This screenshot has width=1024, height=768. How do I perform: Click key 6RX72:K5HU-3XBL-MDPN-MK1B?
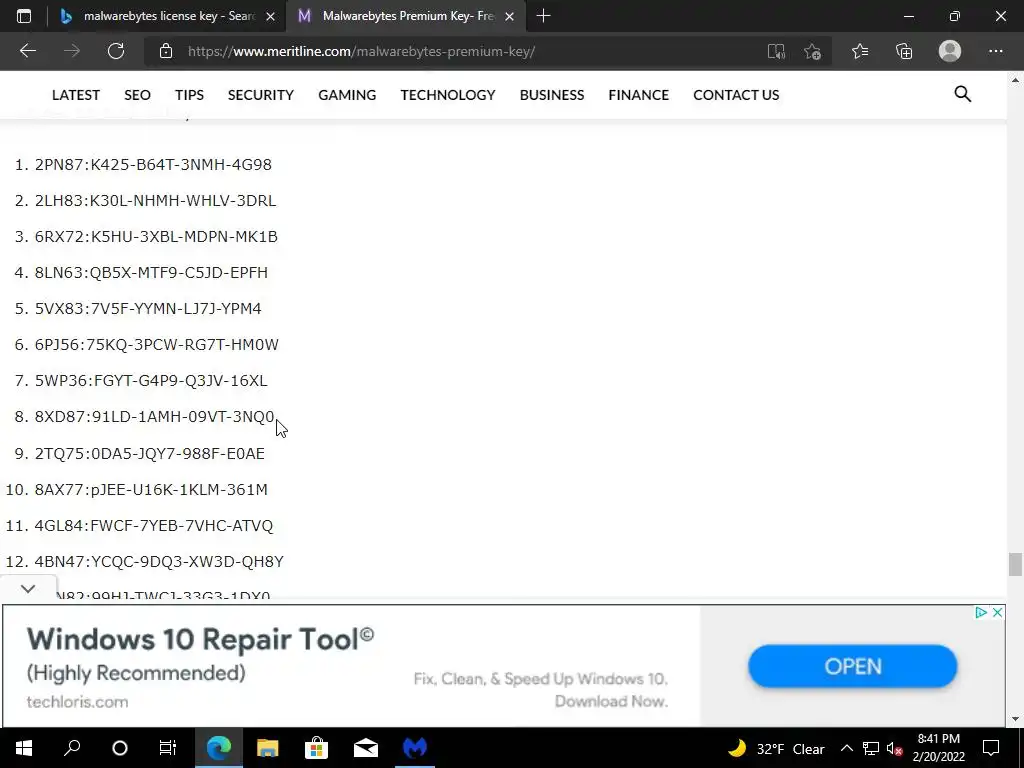156,236
